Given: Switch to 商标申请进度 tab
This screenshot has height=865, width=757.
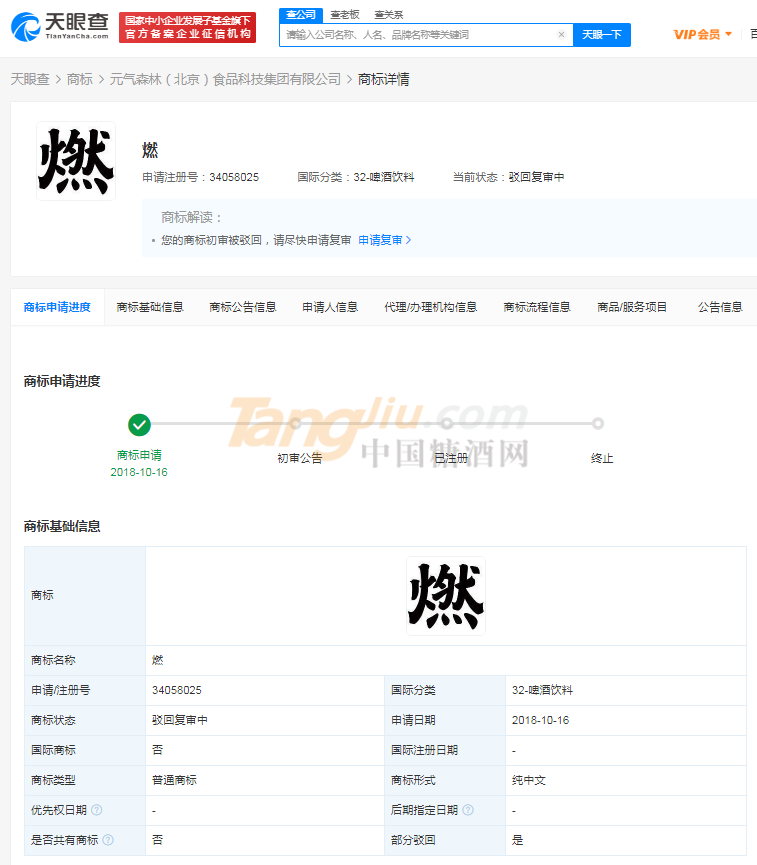Looking at the screenshot, I should [57, 307].
